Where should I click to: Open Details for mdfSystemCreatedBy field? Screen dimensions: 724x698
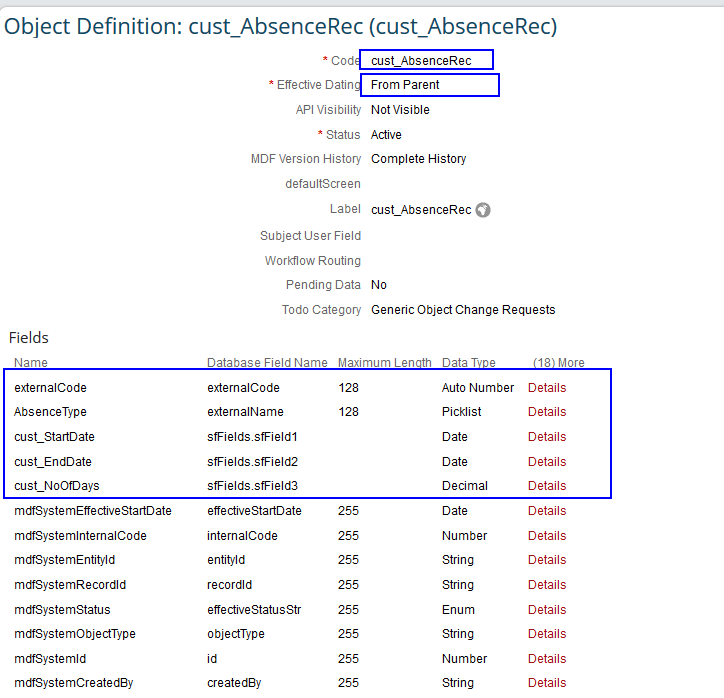pos(547,683)
